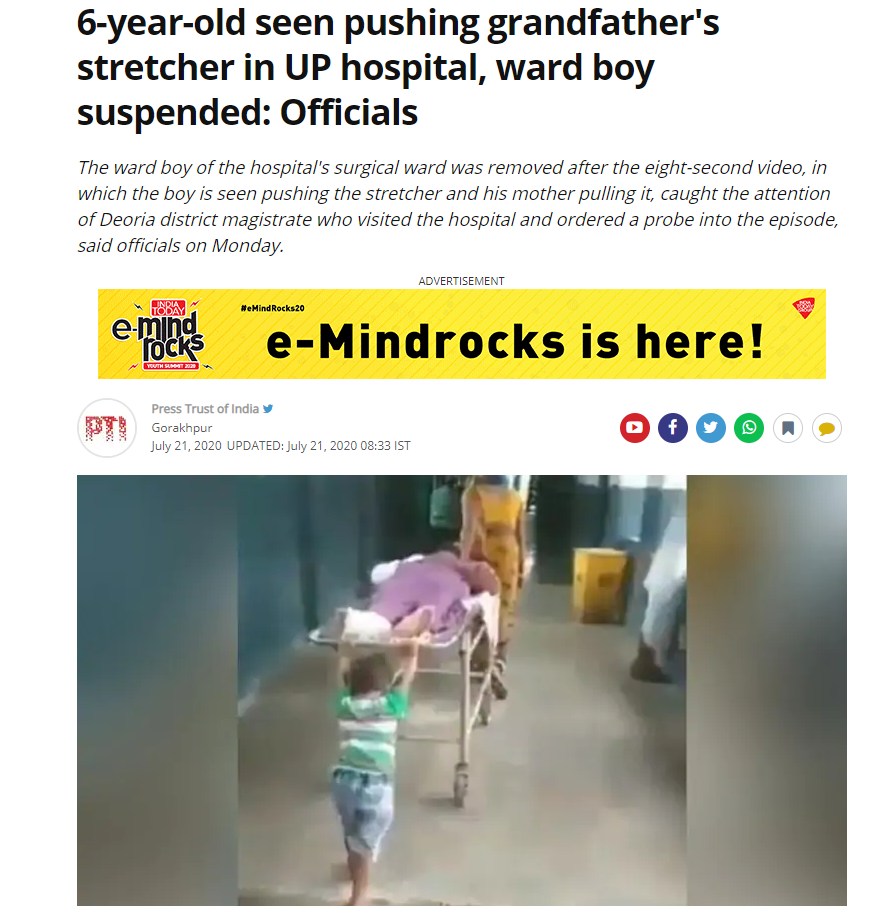Image resolution: width=877 pixels, height=906 pixels.
Task: Open the stretcher video image
Action: point(462,690)
